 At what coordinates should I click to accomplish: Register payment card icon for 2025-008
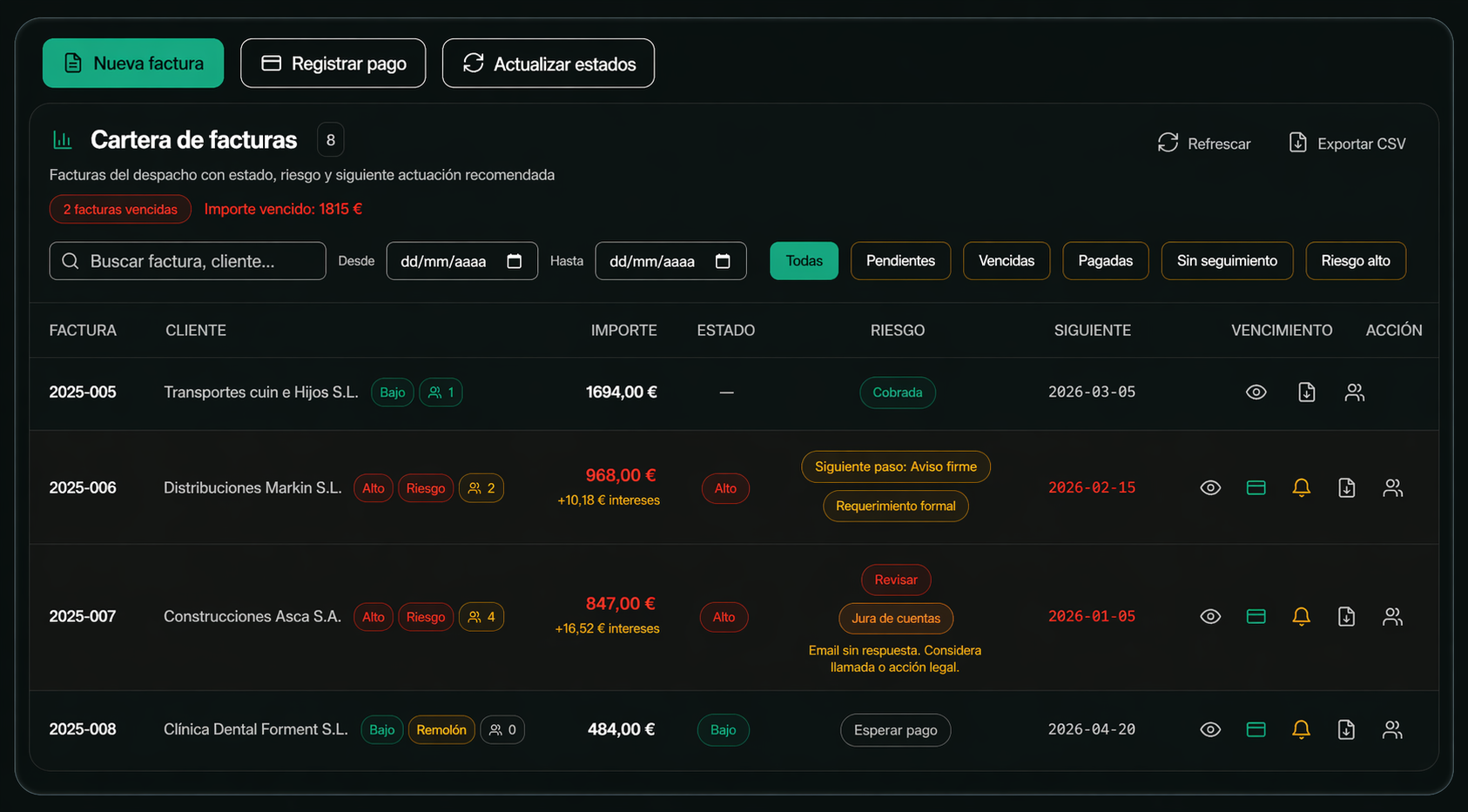[x=1256, y=730]
